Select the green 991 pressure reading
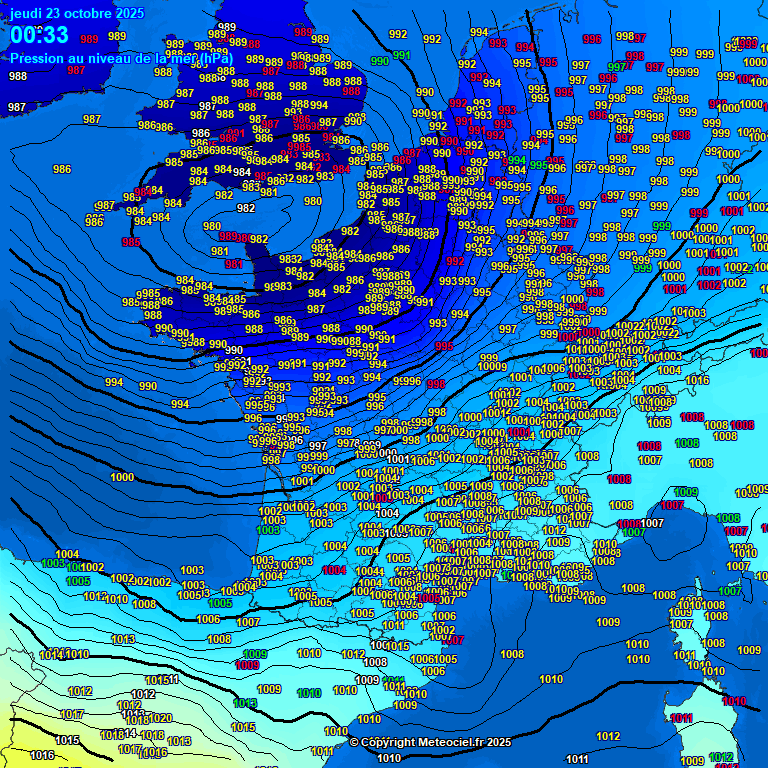The height and width of the screenshot is (768, 768). click(401, 55)
